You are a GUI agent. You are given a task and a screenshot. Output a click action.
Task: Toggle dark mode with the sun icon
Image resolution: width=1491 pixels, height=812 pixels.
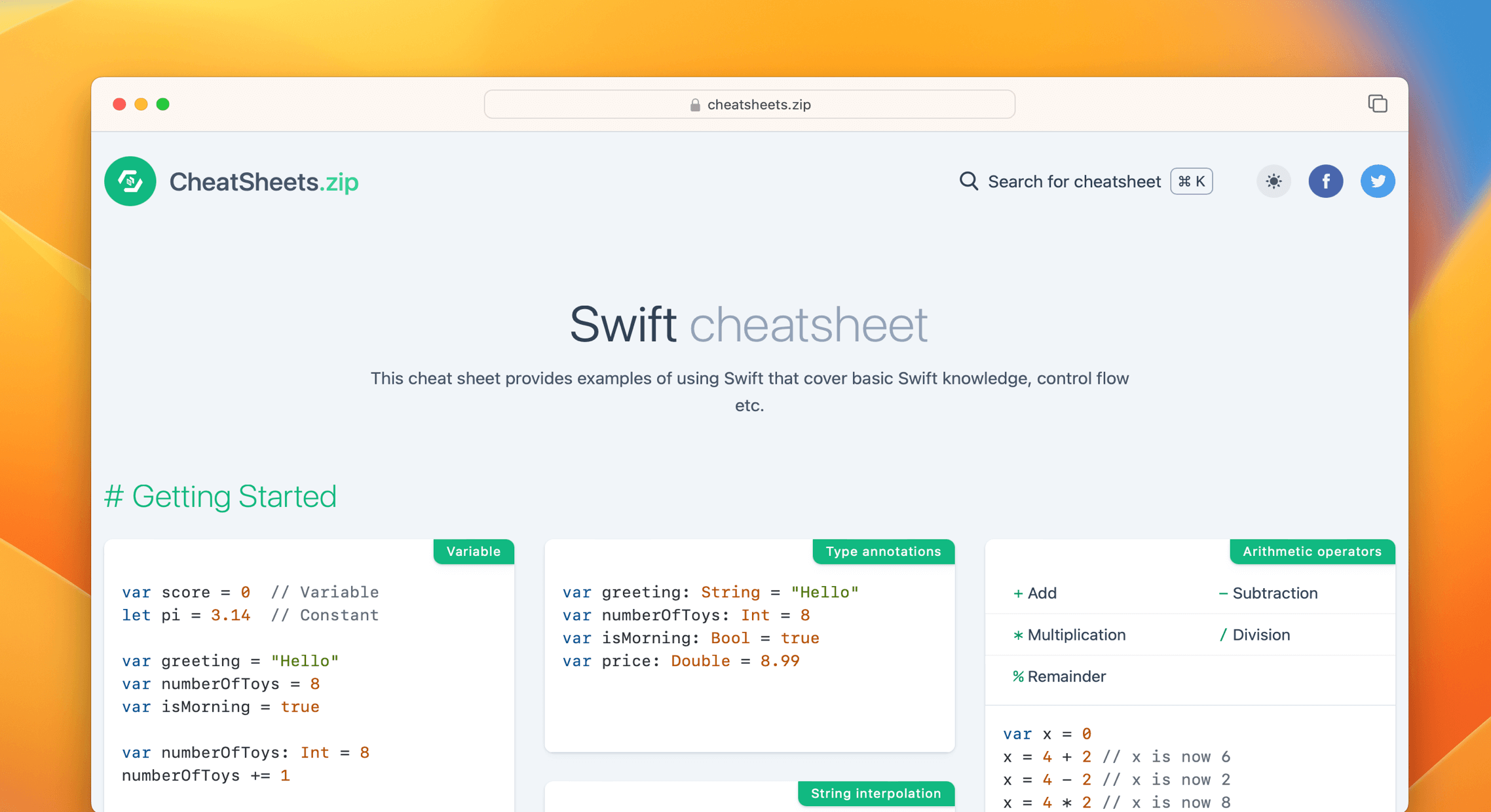click(x=1273, y=181)
